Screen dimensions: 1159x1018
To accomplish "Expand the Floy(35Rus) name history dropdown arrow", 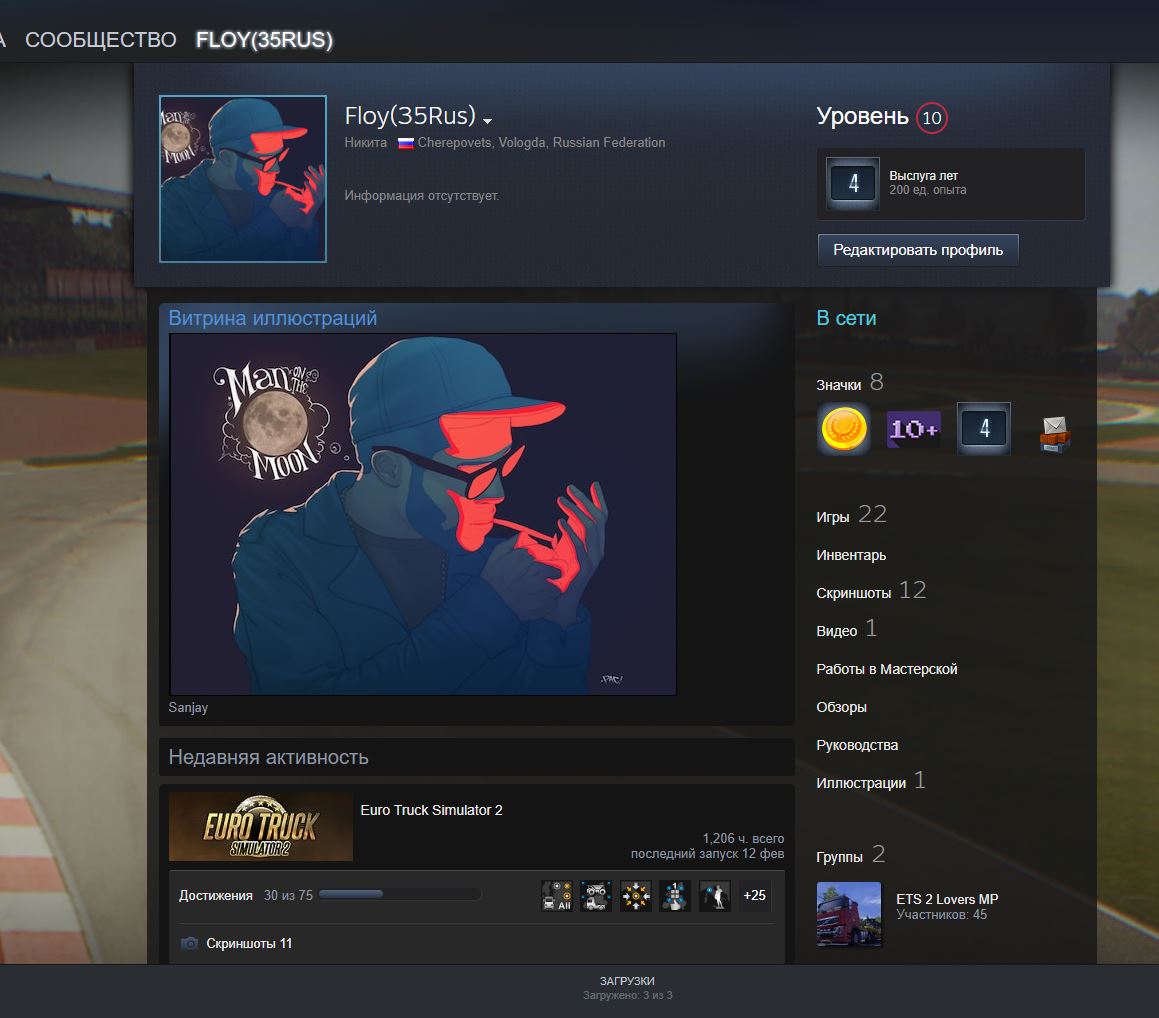I will pos(487,121).
